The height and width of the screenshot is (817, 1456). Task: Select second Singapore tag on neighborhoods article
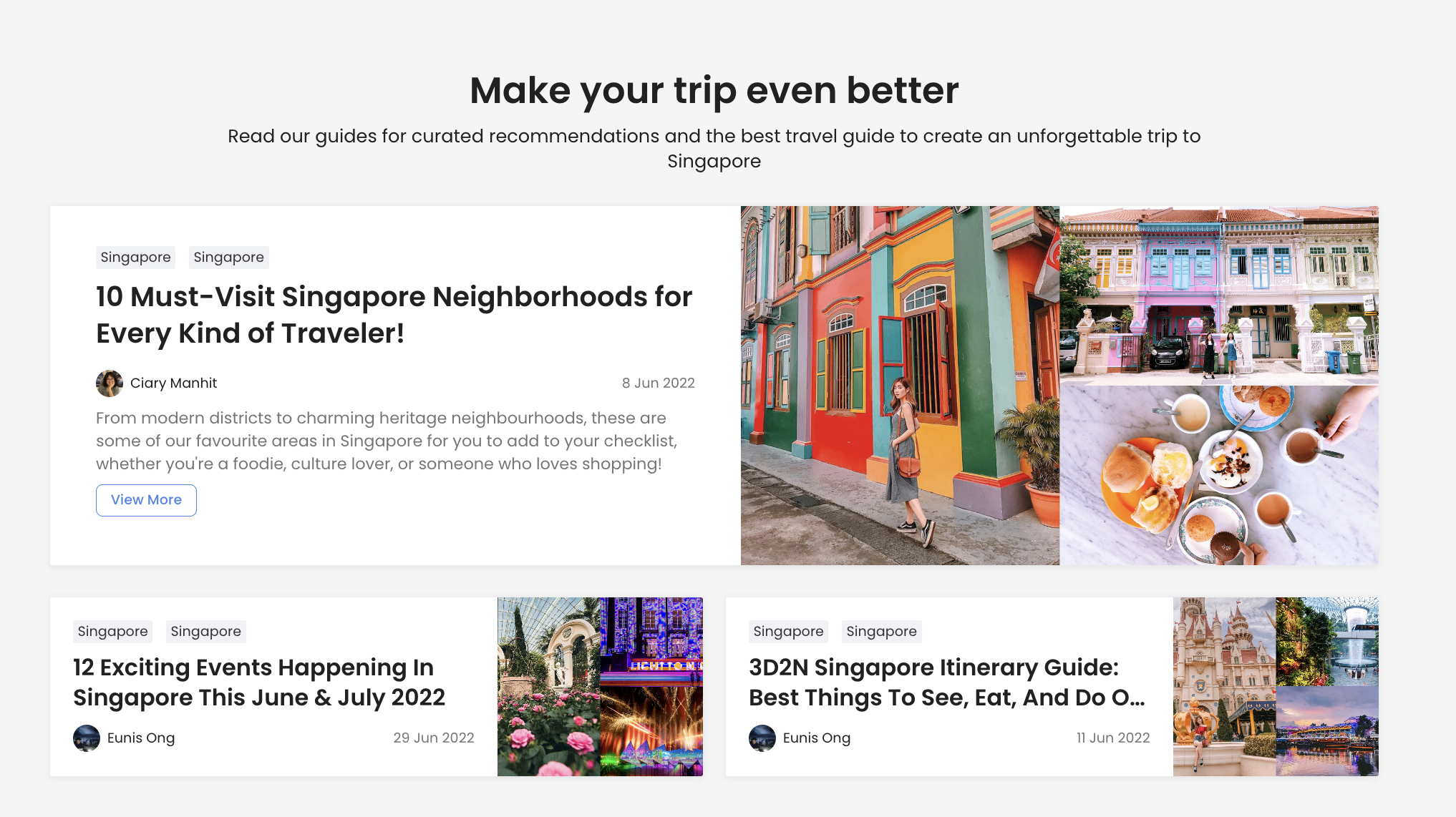[x=228, y=258]
